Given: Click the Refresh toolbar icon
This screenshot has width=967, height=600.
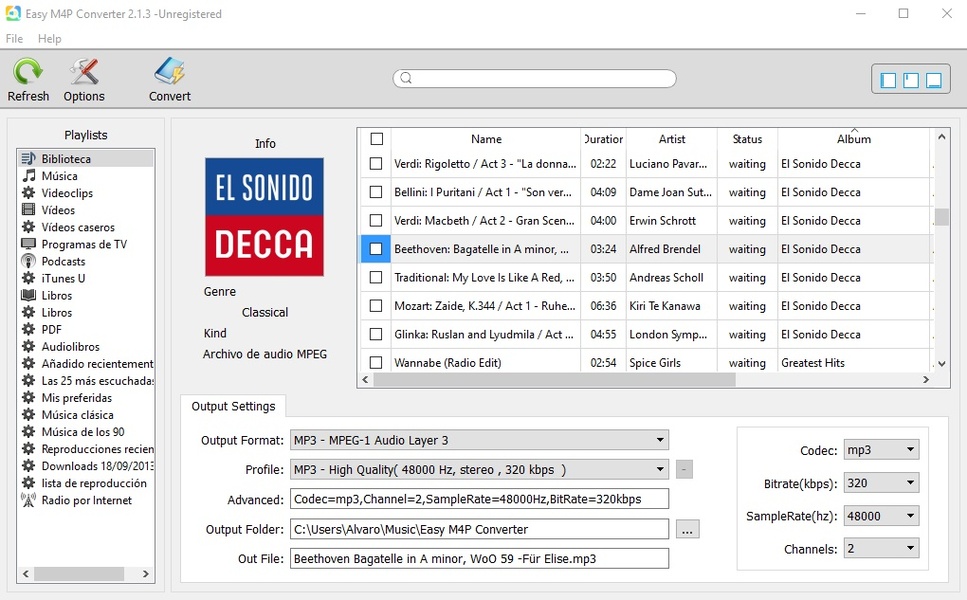Looking at the screenshot, I should 28,74.
